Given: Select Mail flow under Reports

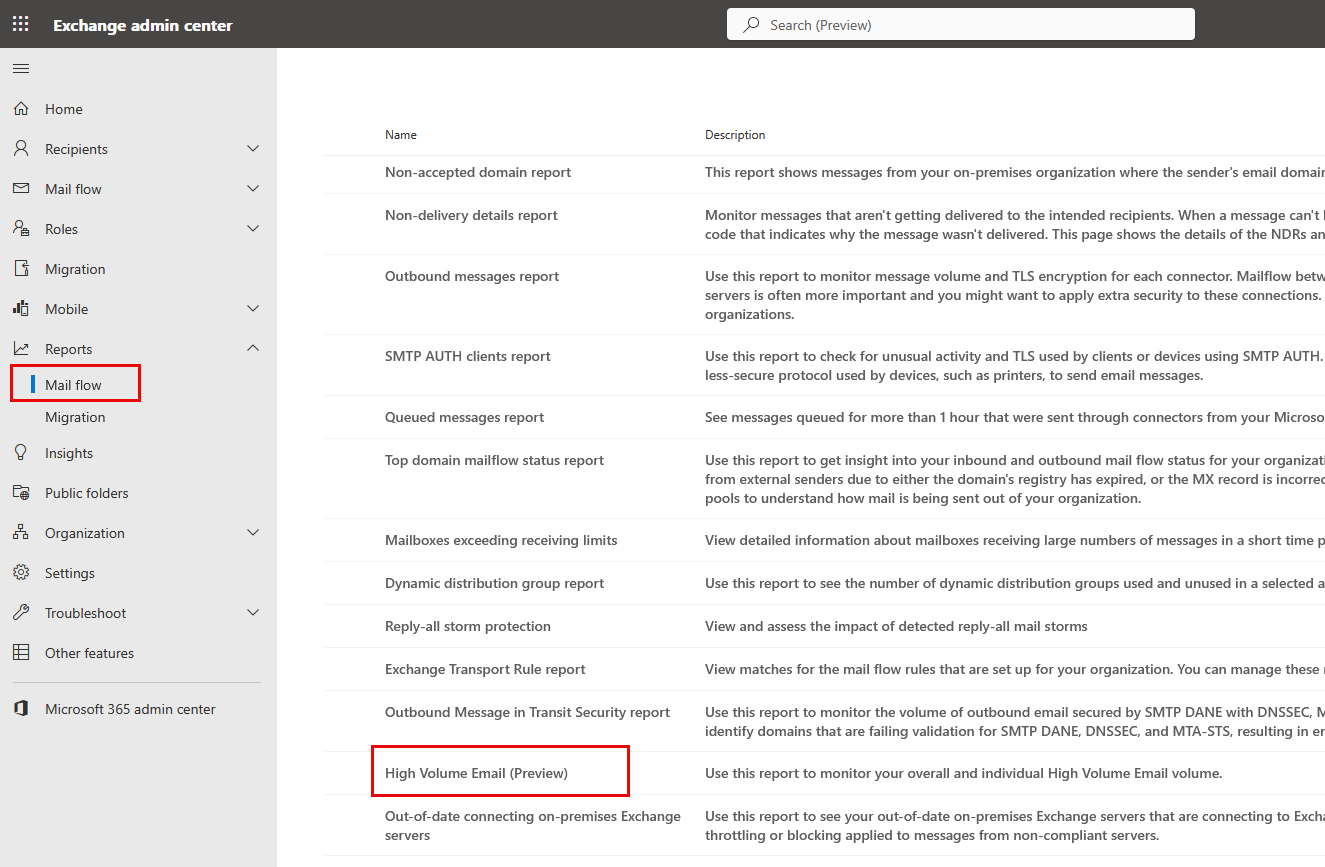Looking at the screenshot, I should 73,385.
